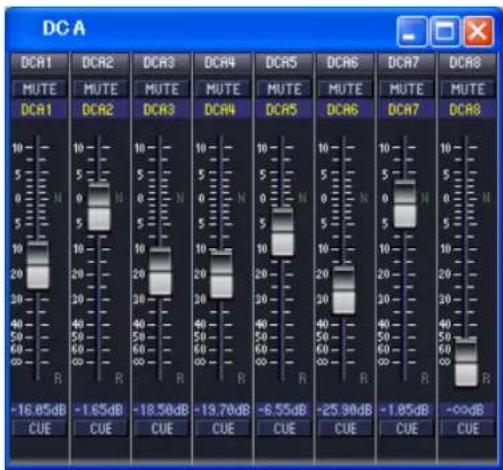
Task: Click the DCA7 fader knob
Action: point(405,204)
